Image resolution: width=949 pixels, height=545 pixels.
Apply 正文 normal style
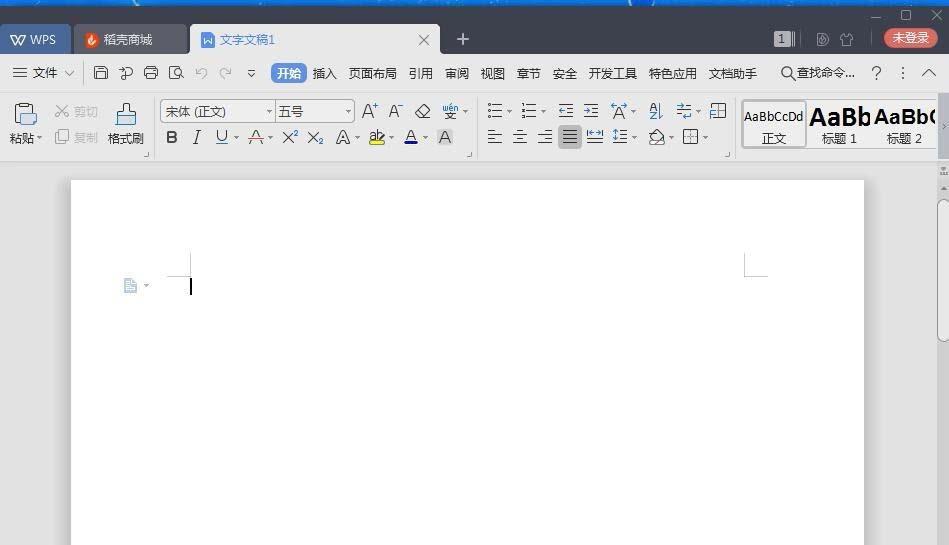[774, 125]
